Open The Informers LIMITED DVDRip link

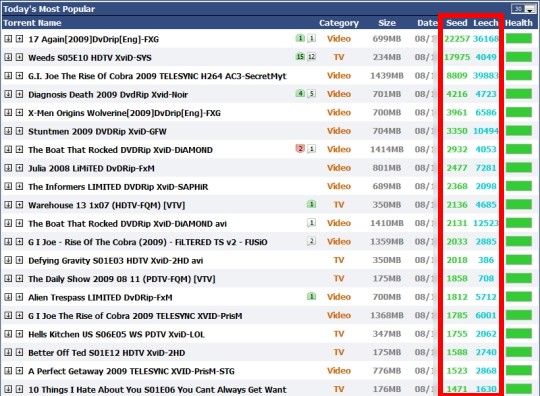118,187
